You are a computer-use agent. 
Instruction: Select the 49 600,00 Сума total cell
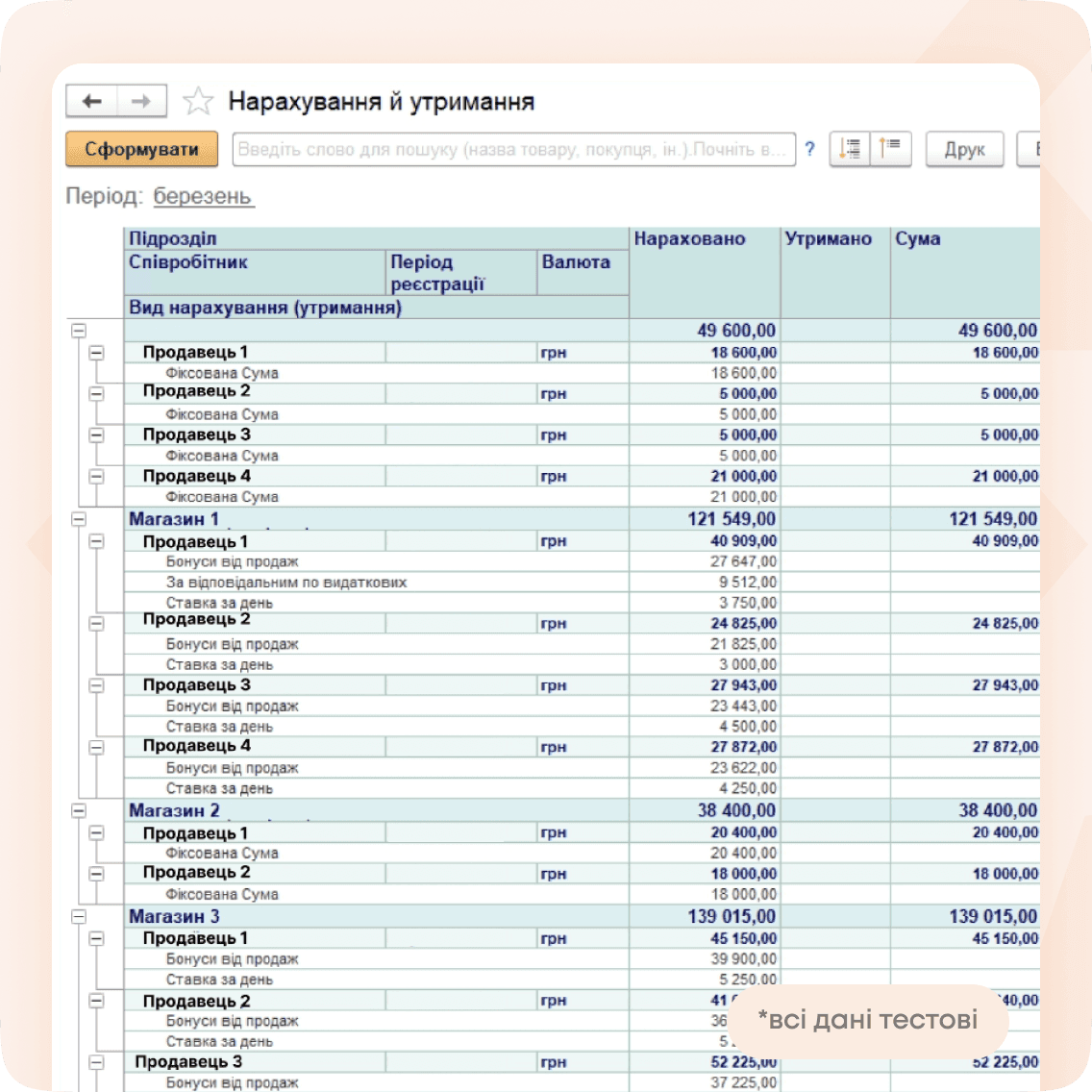pos(965,330)
